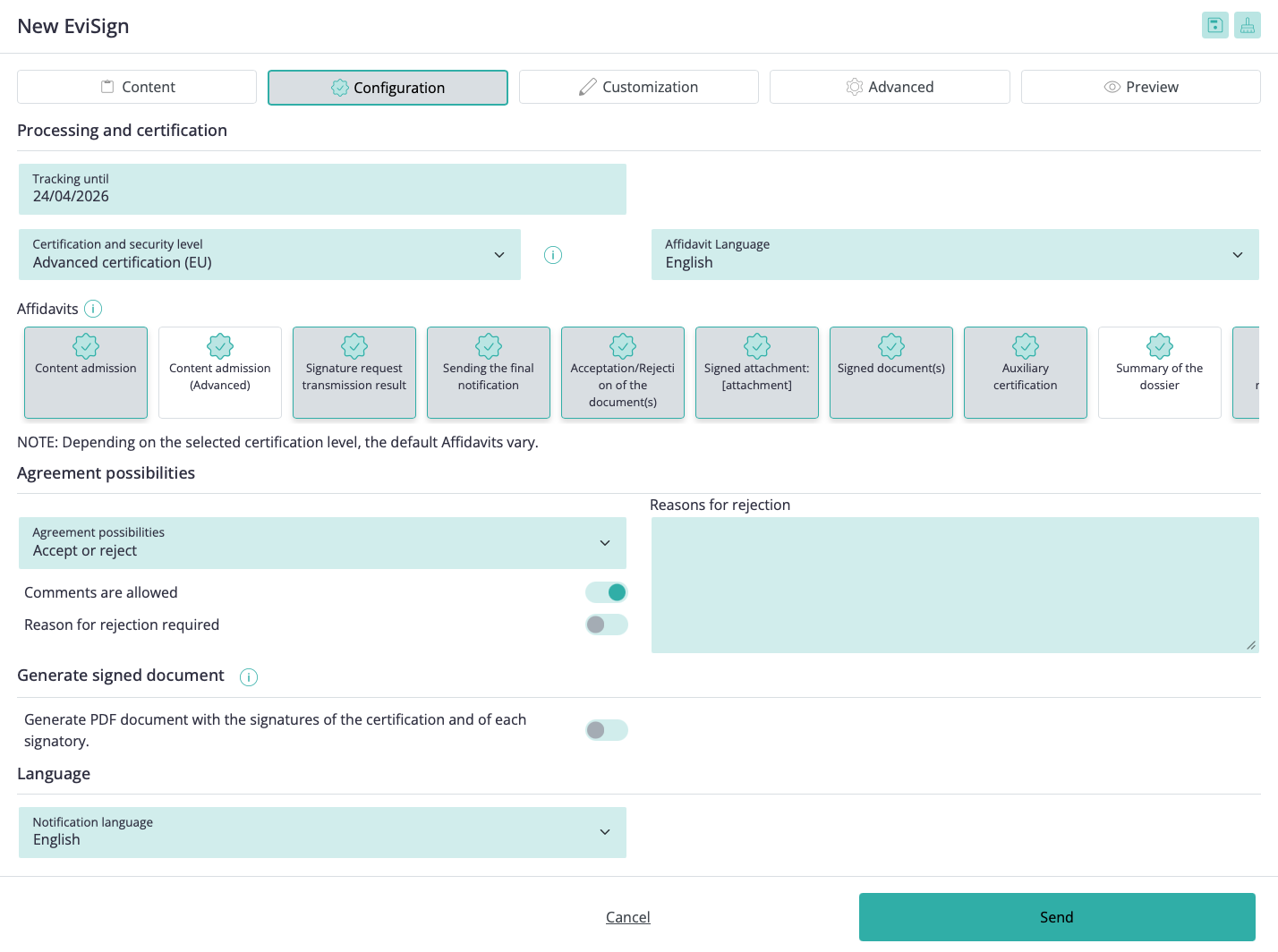Toggle Summary of the dossier affidavit

pyautogui.click(x=1160, y=372)
